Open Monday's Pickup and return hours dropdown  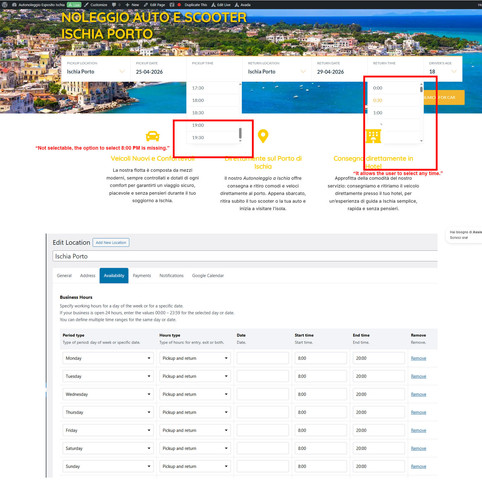tap(195, 358)
